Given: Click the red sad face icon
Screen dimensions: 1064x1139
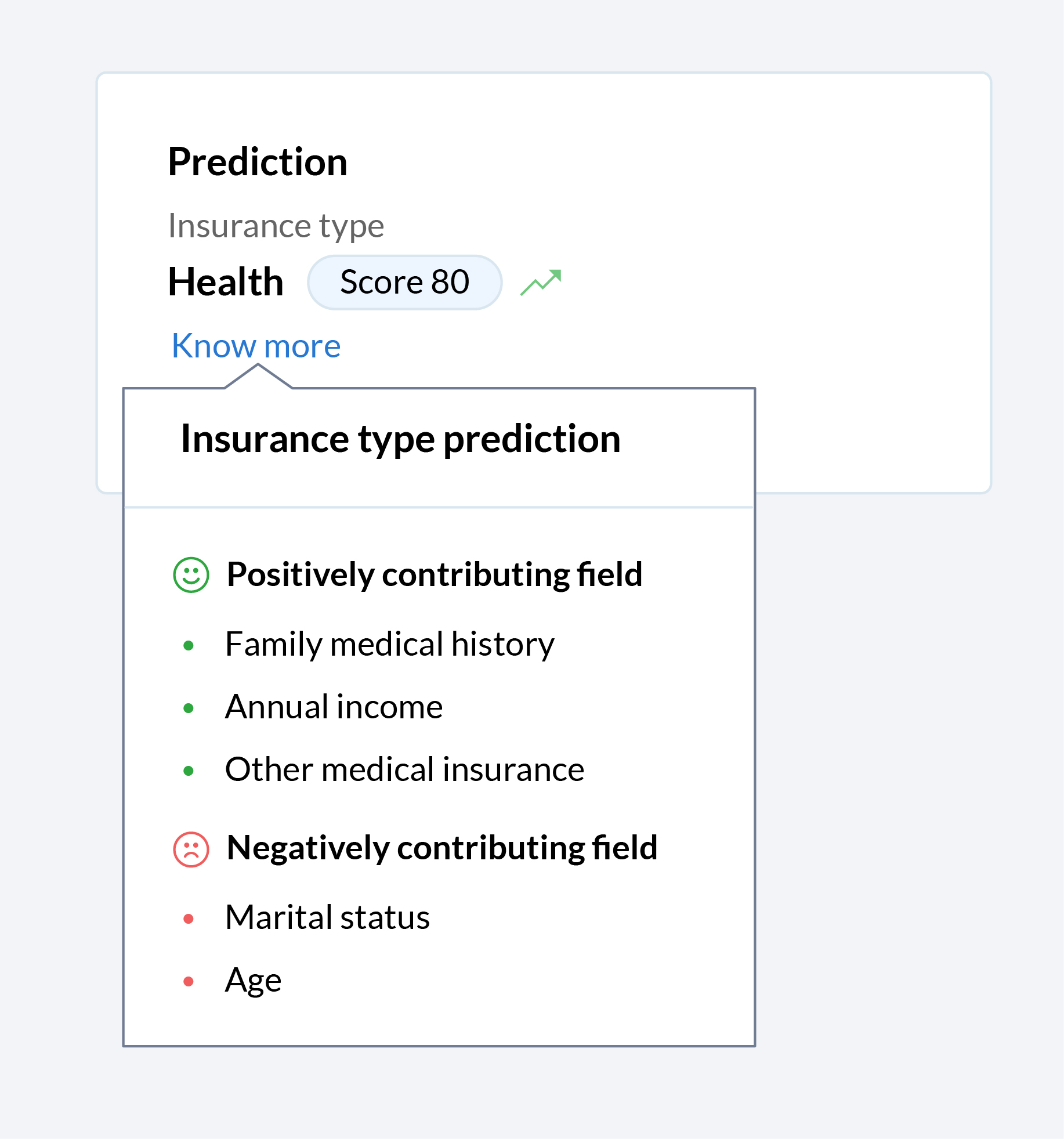Looking at the screenshot, I should 191,849.
